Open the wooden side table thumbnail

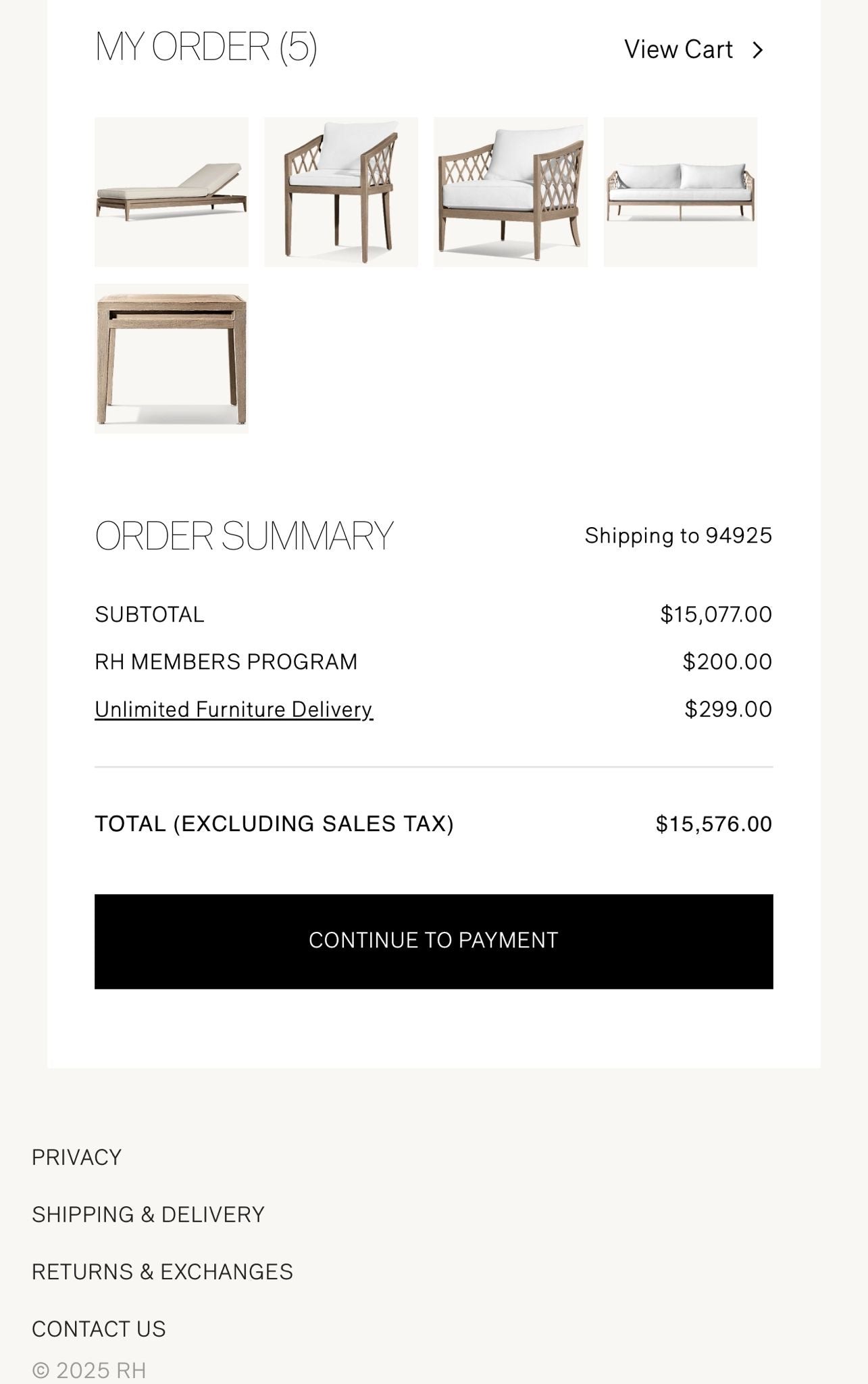point(170,360)
